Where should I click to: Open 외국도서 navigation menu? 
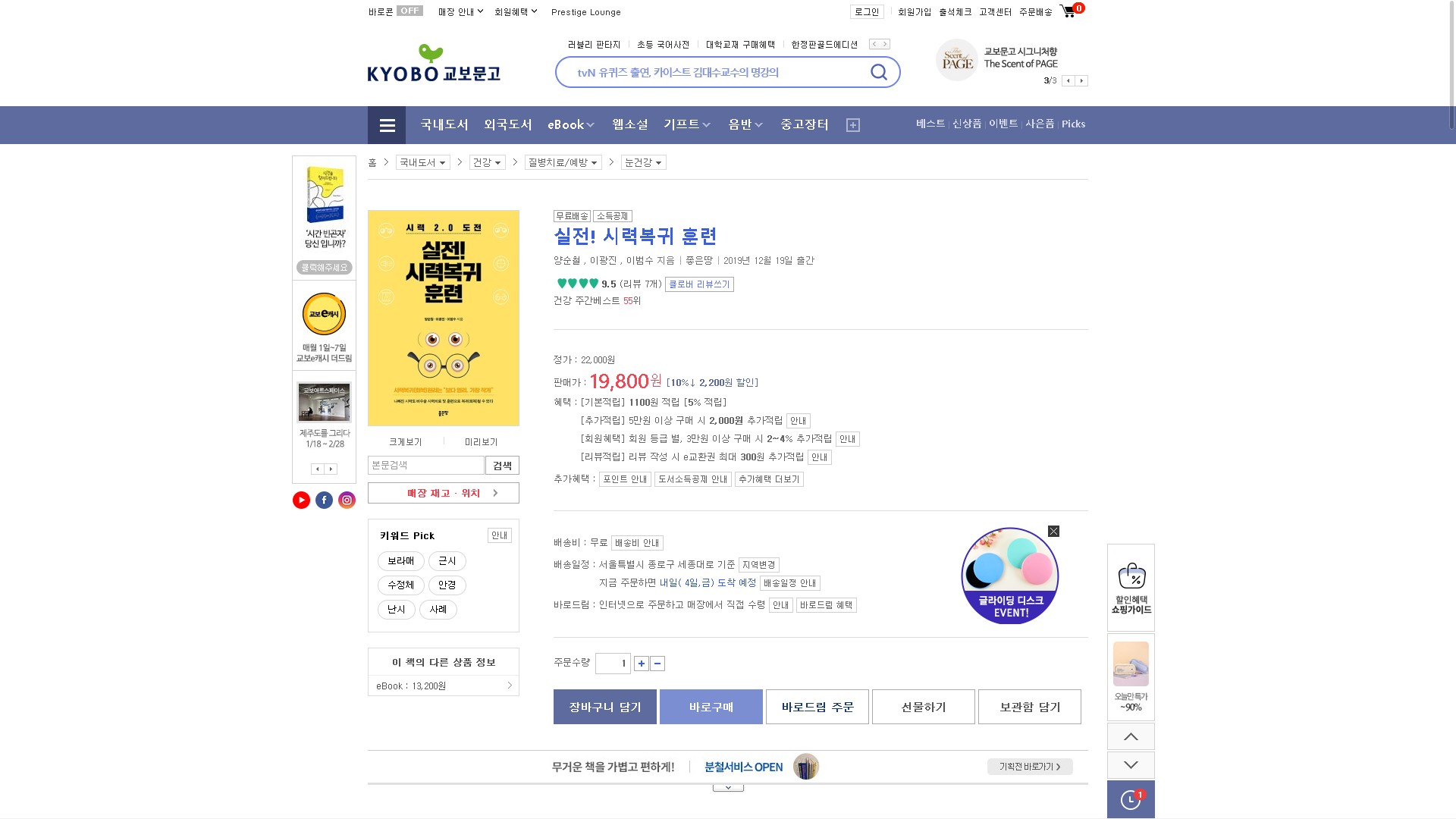coord(508,124)
